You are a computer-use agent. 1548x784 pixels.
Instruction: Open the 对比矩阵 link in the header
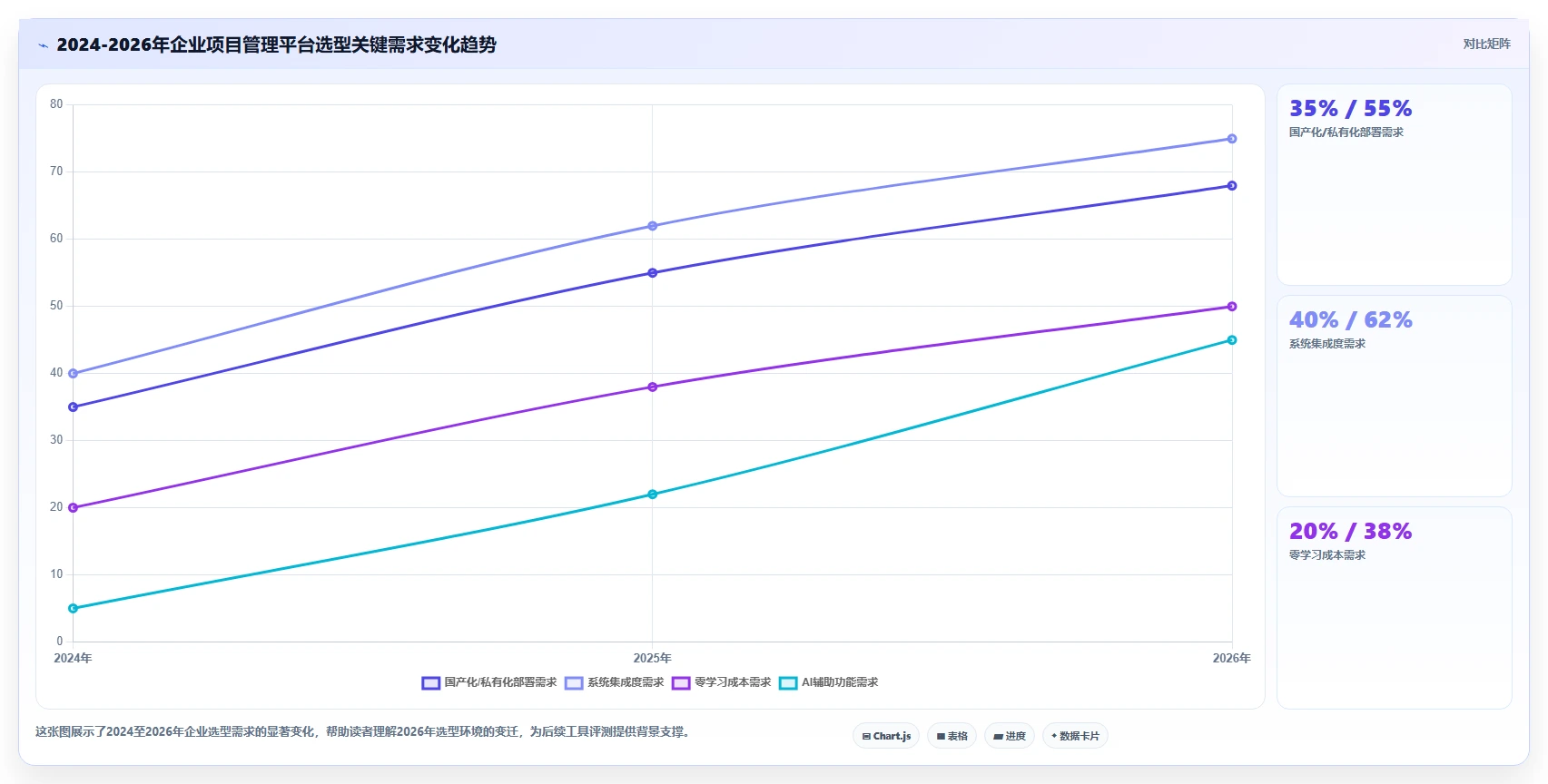click(1486, 44)
